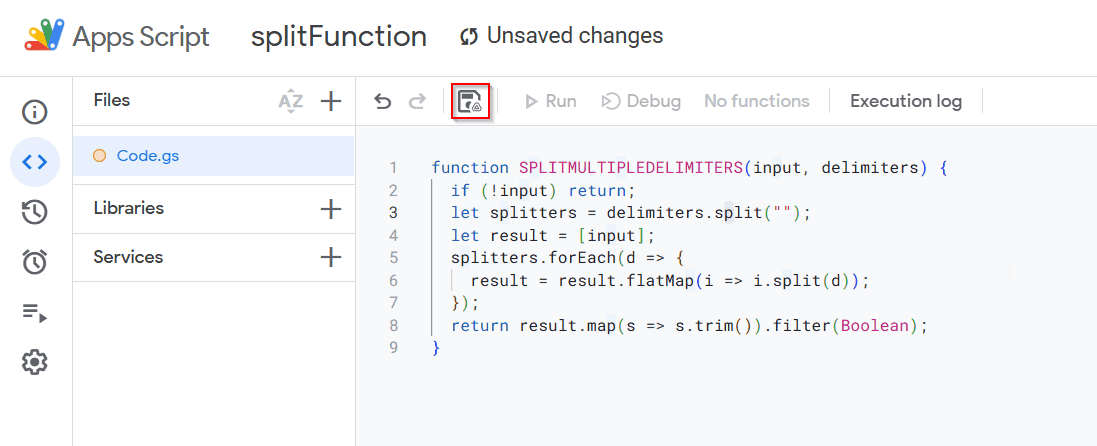1097x446 pixels.
Task: Click the Services section label
Action: [128, 258]
